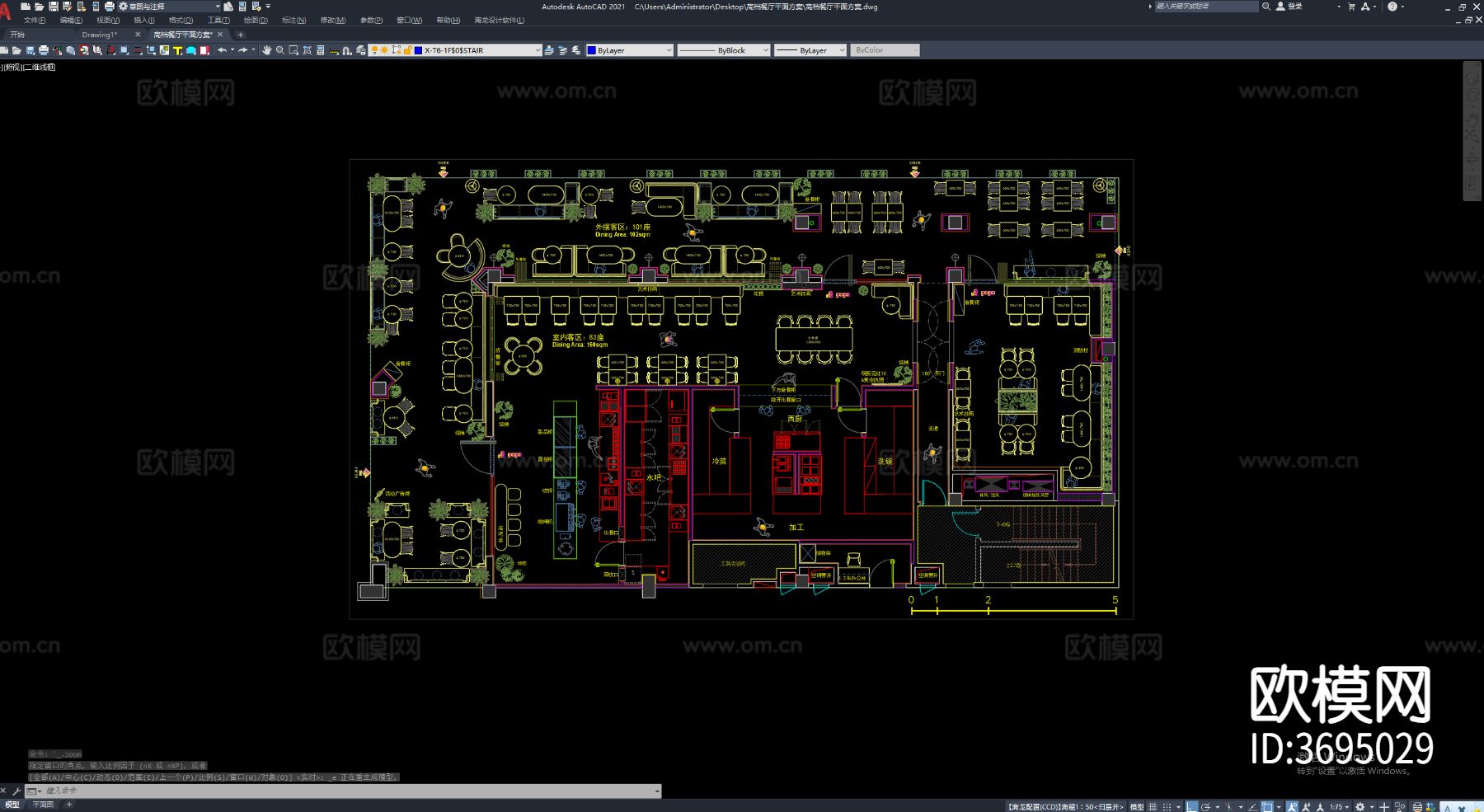Switch to the 模型 model tab at bottom left
The height and width of the screenshot is (812, 1484).
coord(12,805)
